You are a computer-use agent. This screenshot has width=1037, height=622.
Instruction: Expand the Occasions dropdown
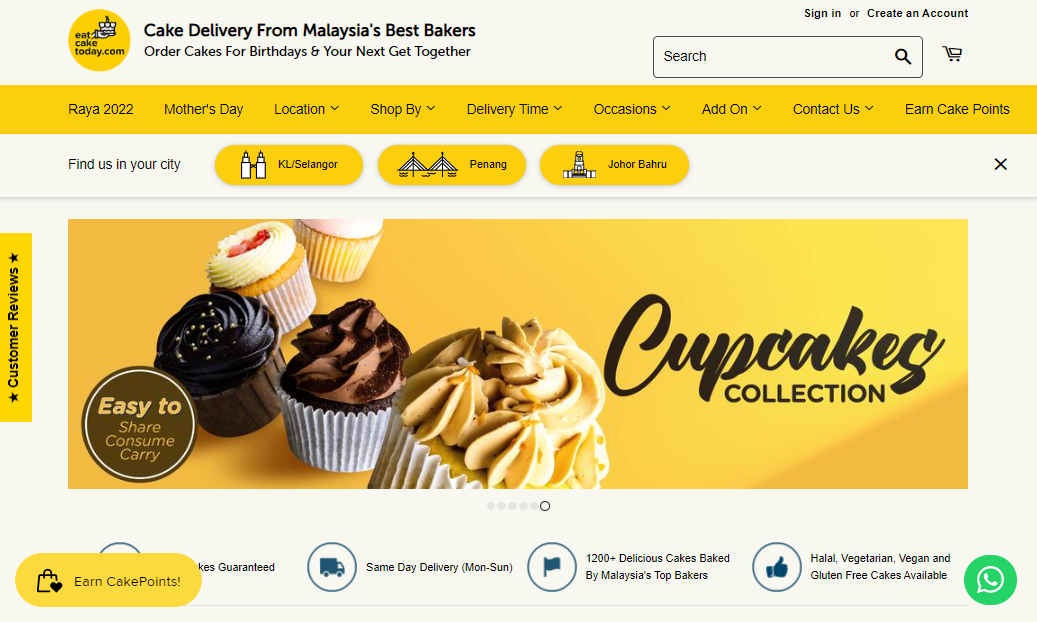[x=632, y=109]
